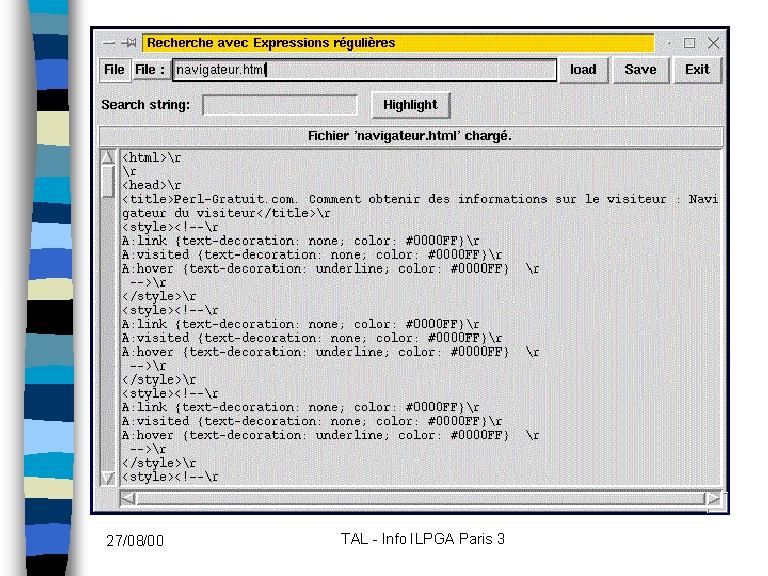Minimize the window with the dot icon
This screenshot has width=768, height=576.
(x=668, y=43)
